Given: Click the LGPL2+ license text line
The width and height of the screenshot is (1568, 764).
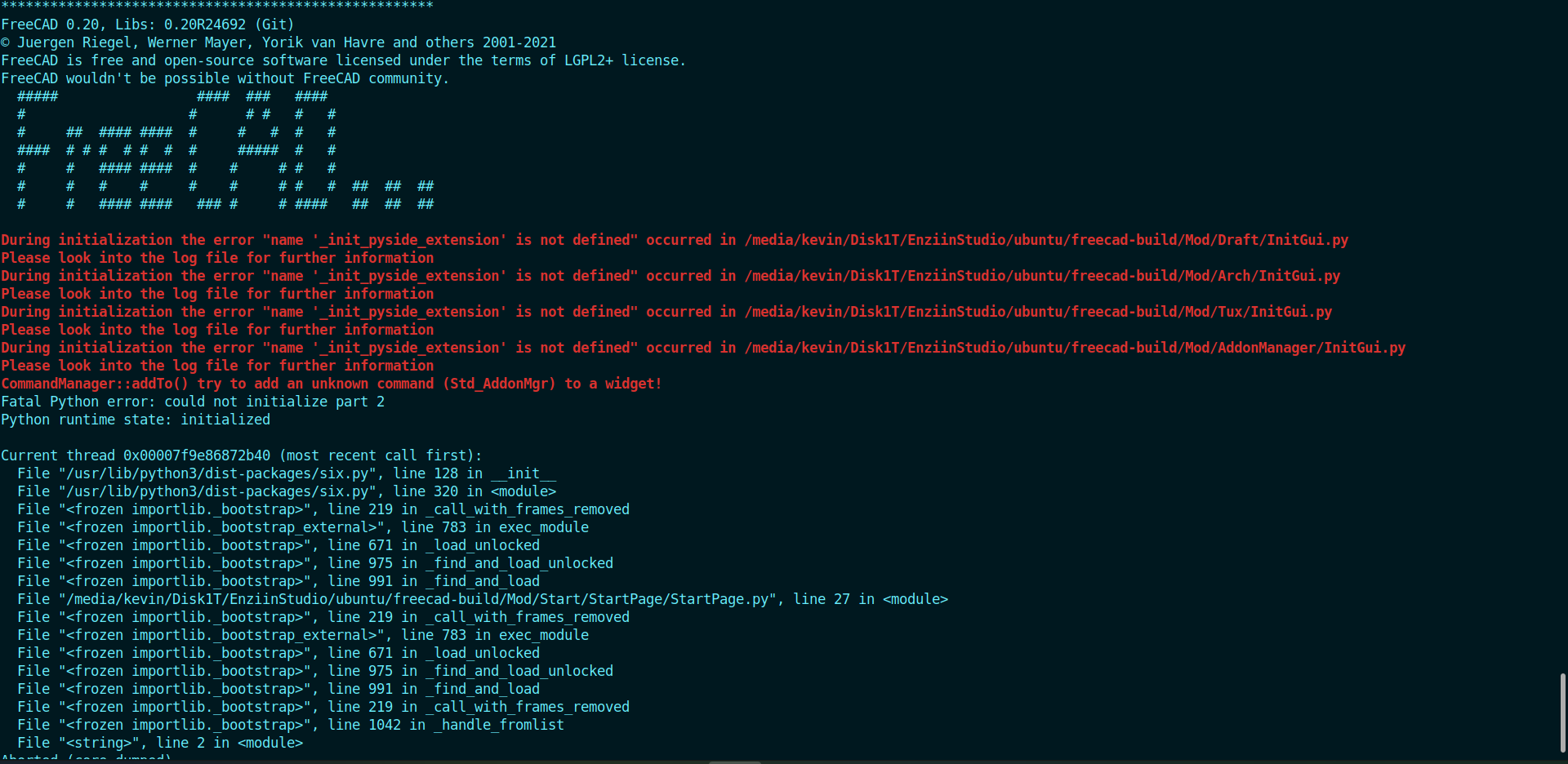Looking at the screenshot, I should tap(343, 60).
